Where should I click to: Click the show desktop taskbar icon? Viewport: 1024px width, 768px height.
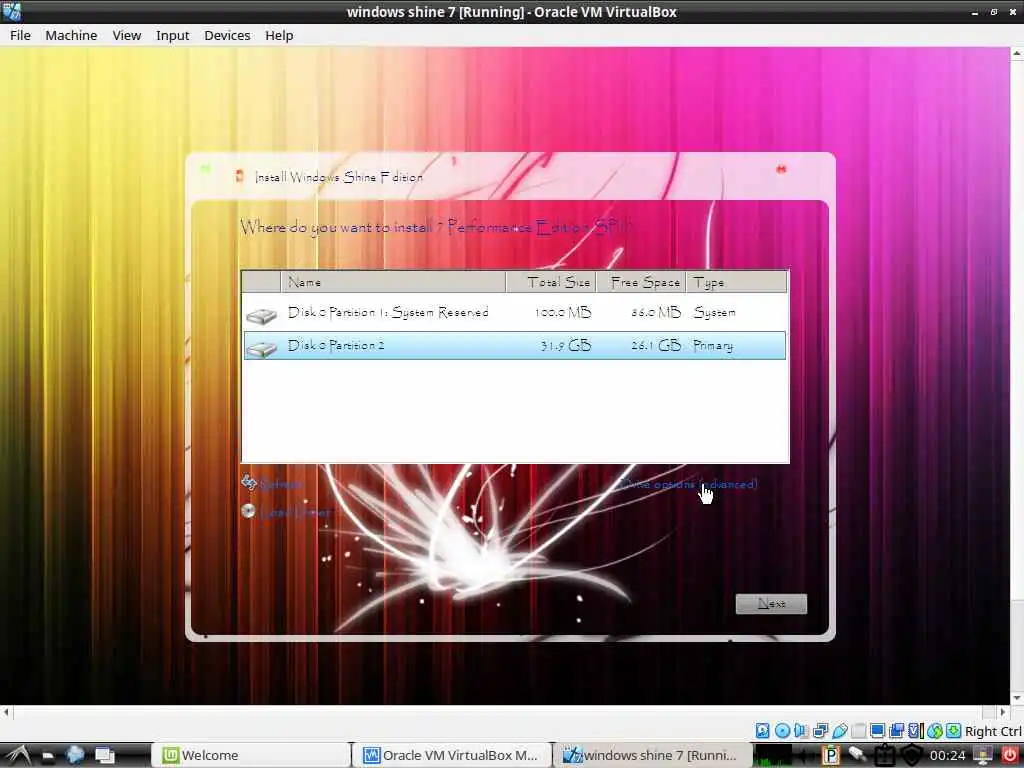[x=104, y=756]
